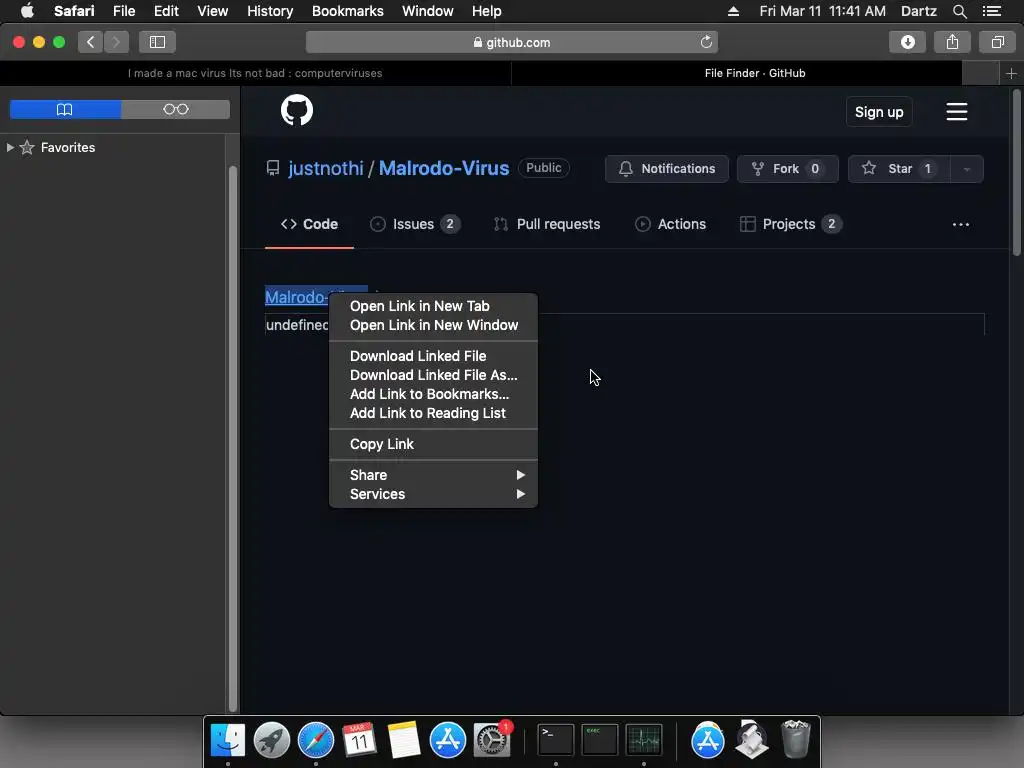
Task: Open Notification Center list icon
Action: point(992,11)
